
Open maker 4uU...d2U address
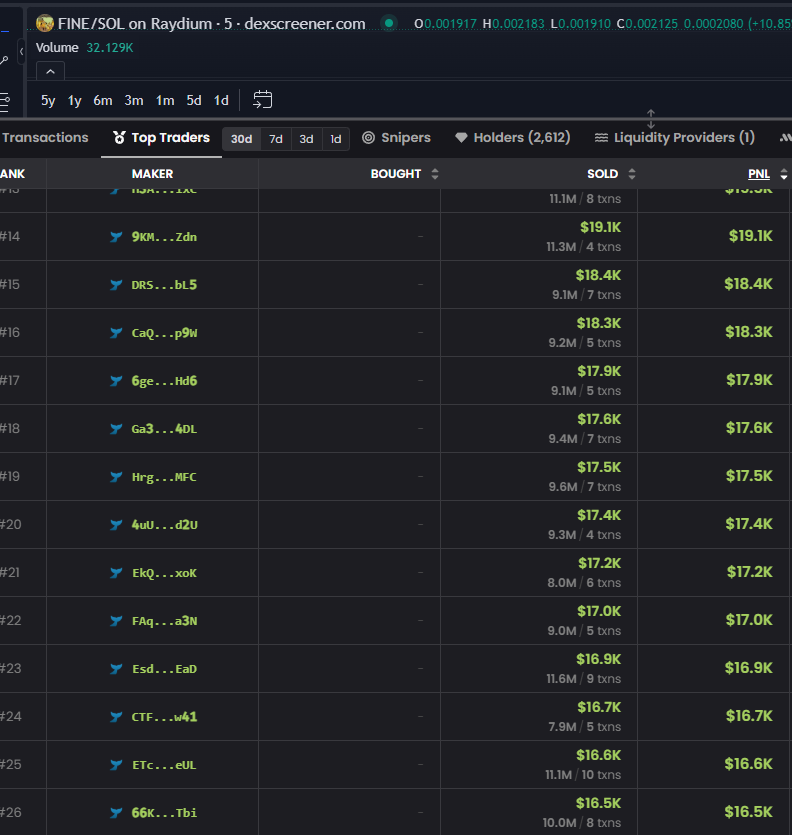[164, 525]
